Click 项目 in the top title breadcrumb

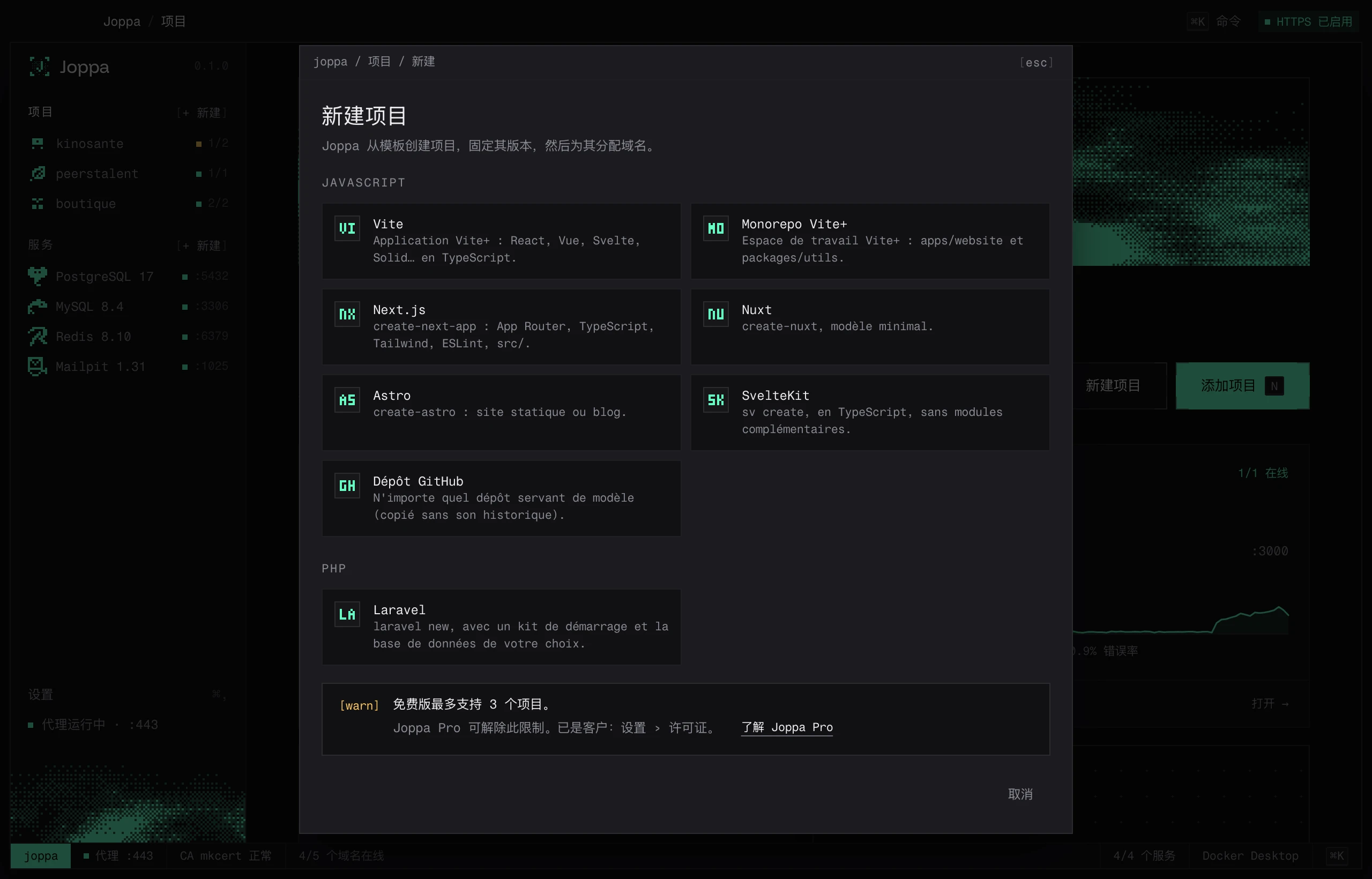click(x=174, y=21)
